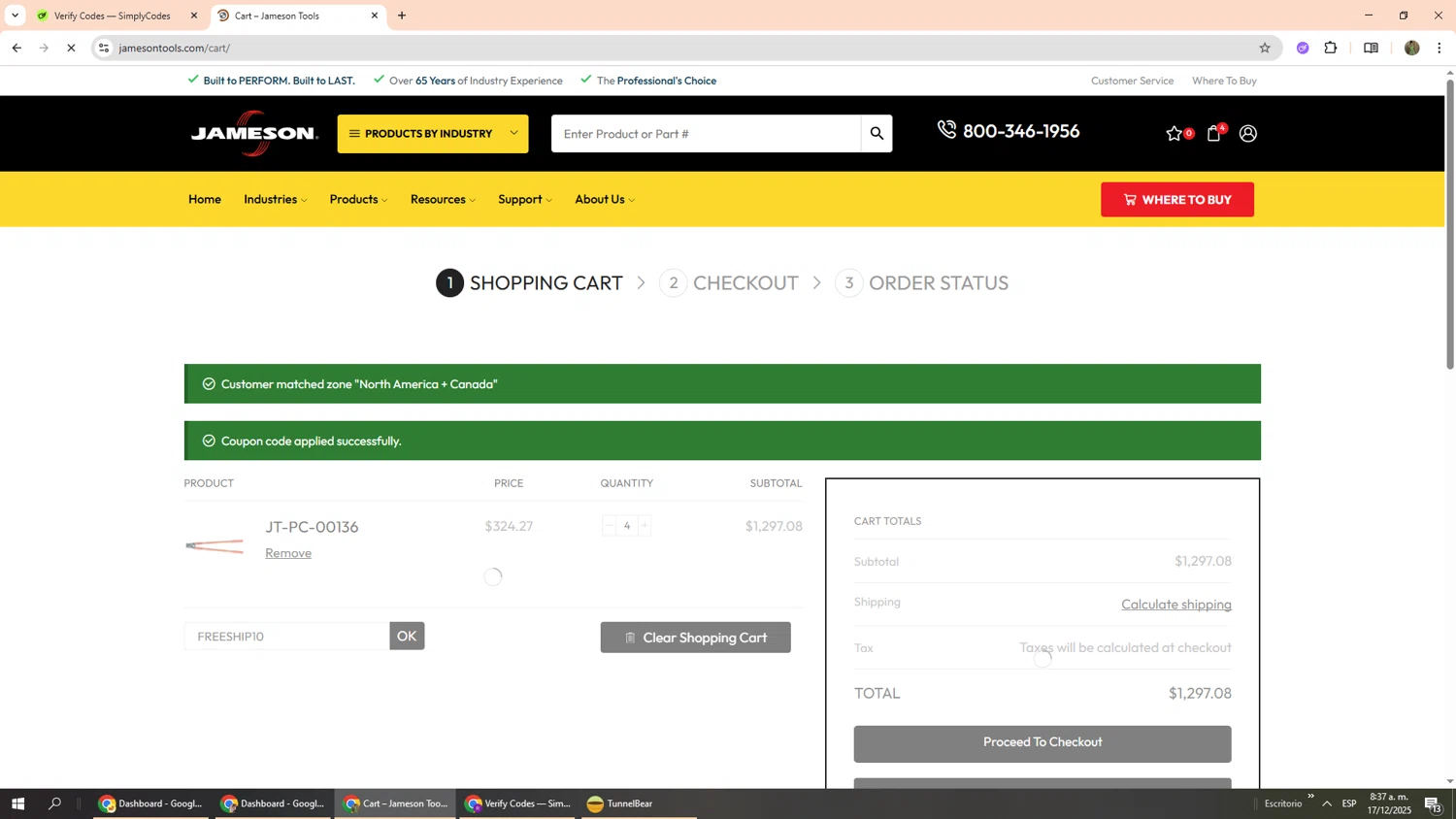Click Coupon code applied successfully message
The height and width of the screenshot is (819, 1456).
click(312, 441)
